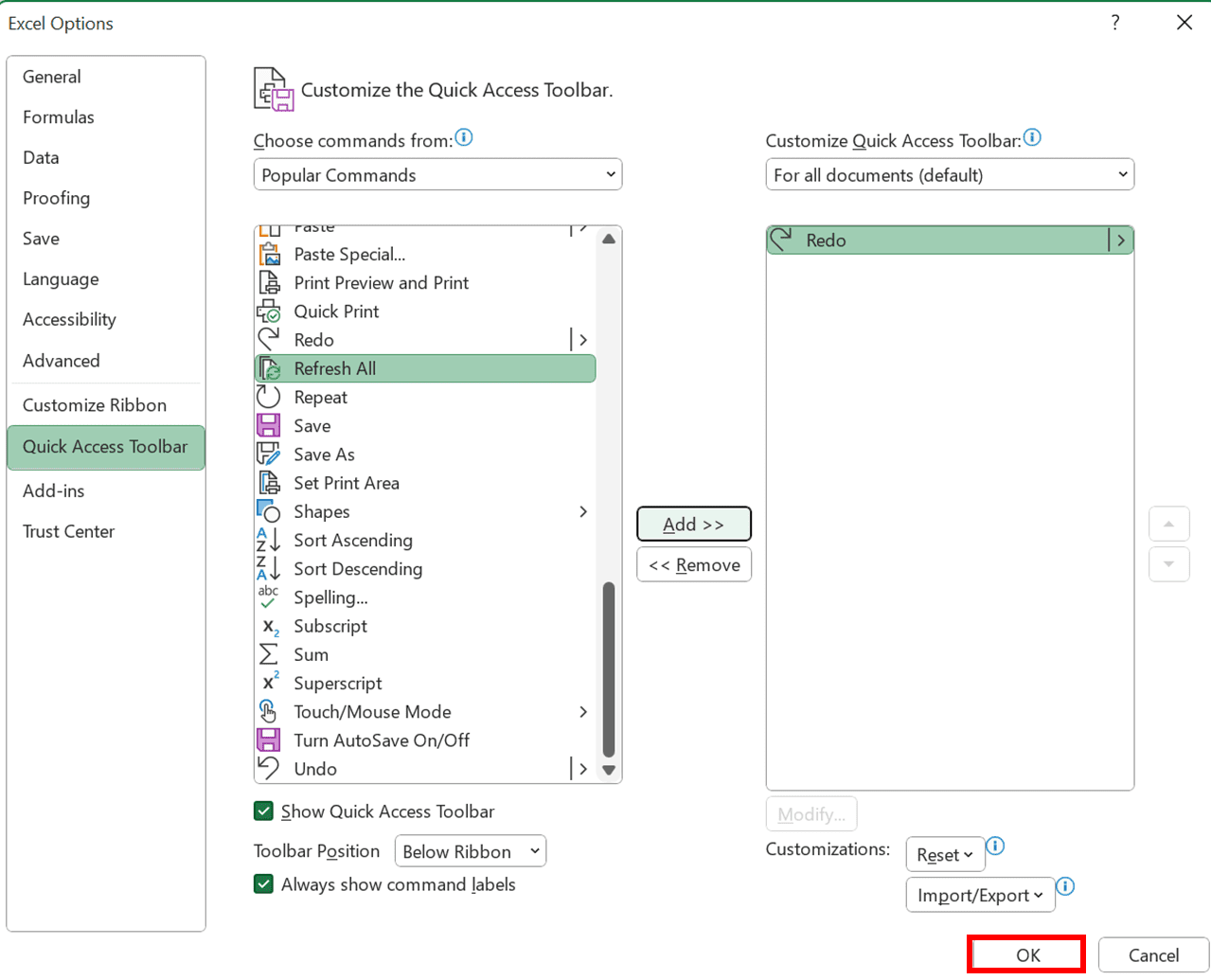This screenshot has width=1211, height=980.
Task: Click the Spelling abc checkmark icon
Action: tap(270, 597)
